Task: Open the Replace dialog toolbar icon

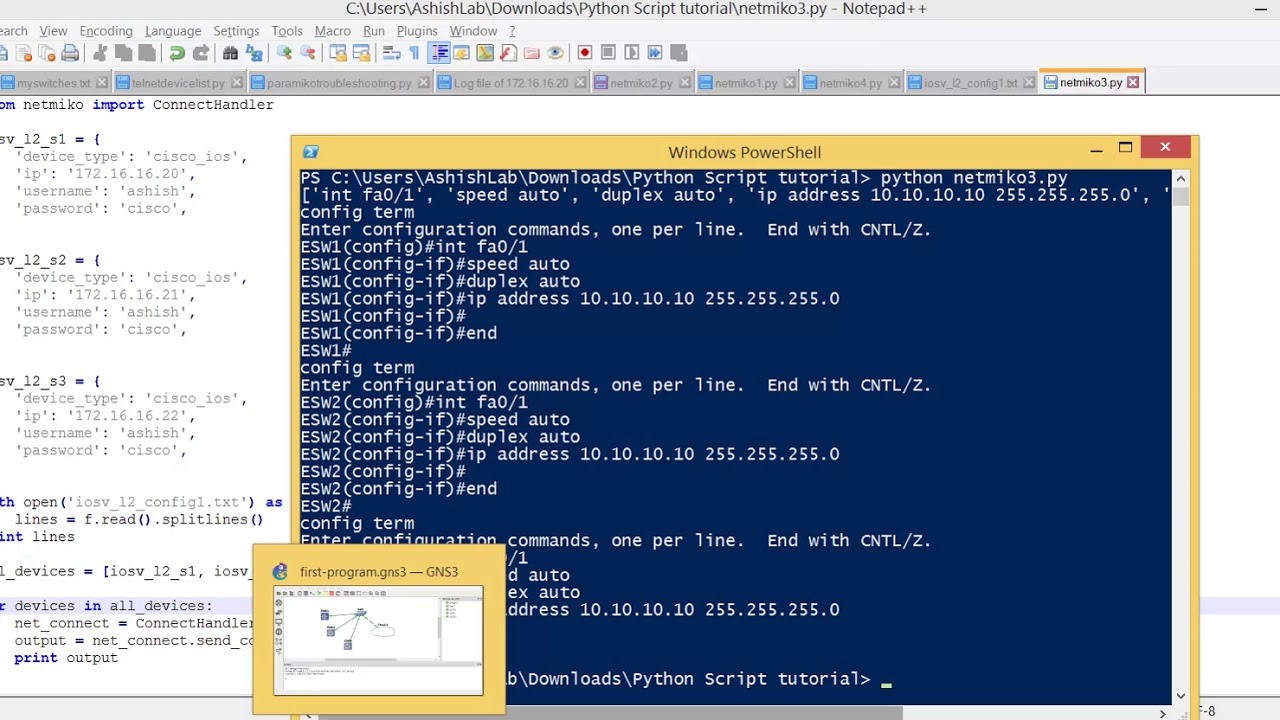Action: click(x=254, y=52)
